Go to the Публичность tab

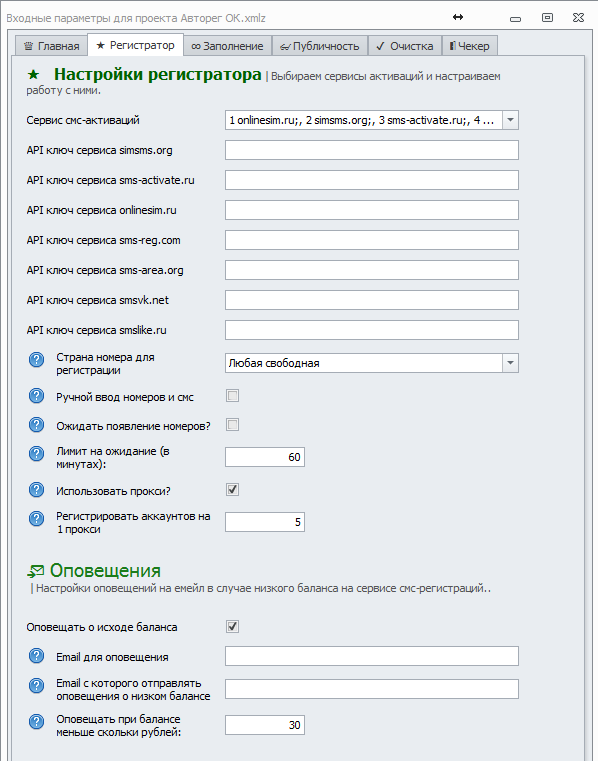click(319, 46)
